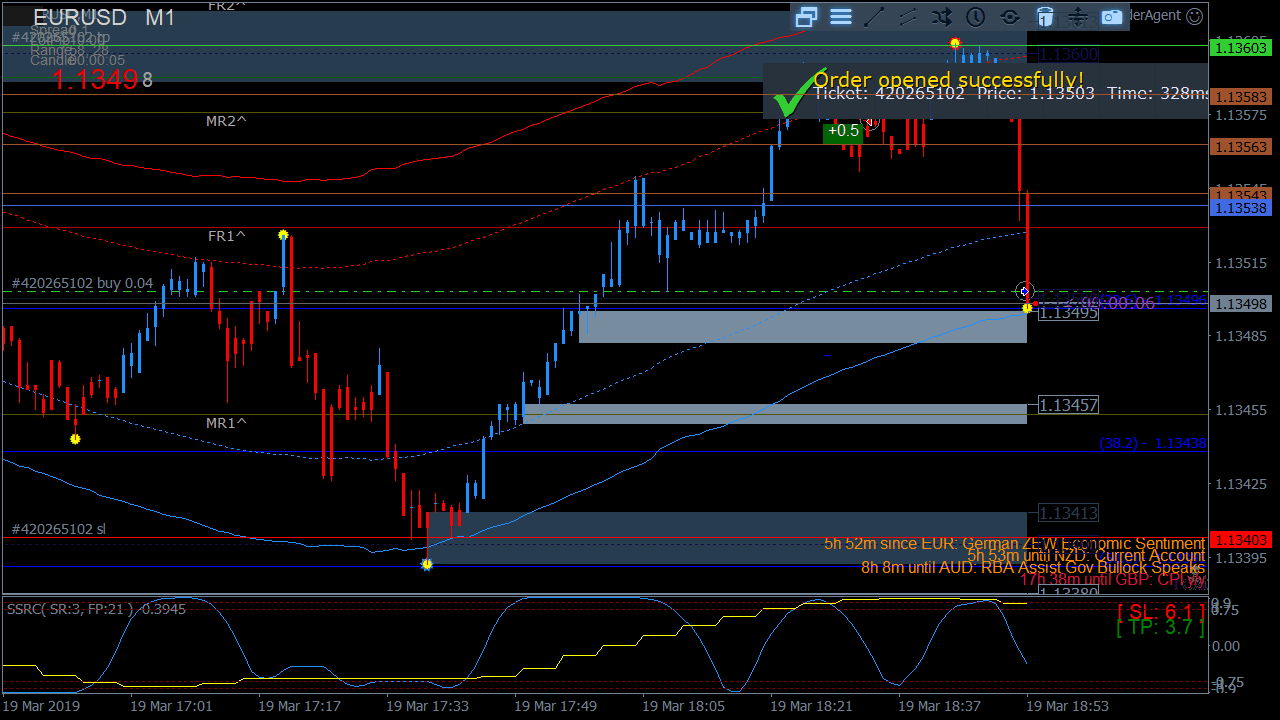Click the shuffle arrows toolbar icon
The image size is (1280, 720).
tap(942, 16)
